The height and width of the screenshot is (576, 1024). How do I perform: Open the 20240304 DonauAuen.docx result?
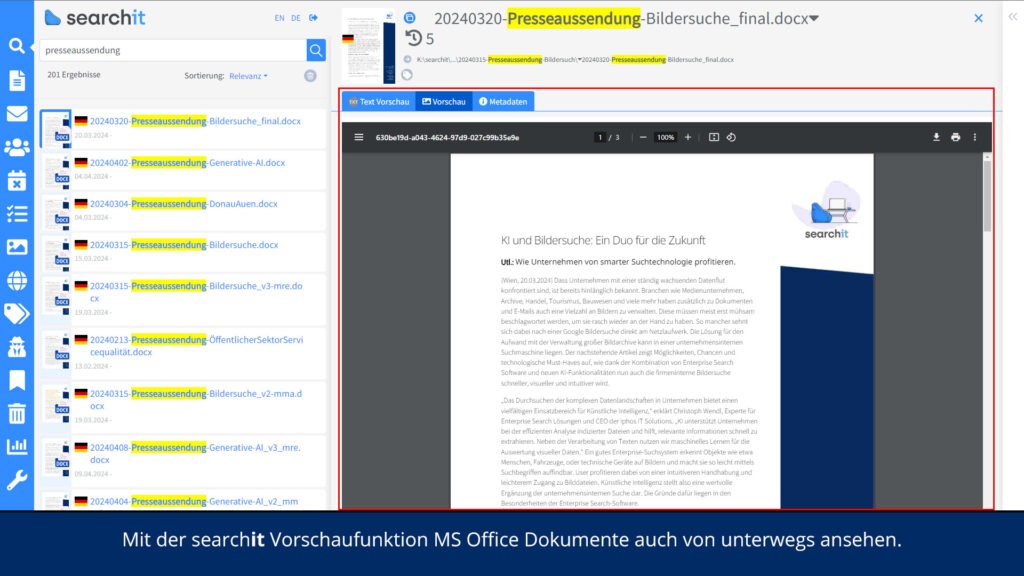(x=183, y=204)
